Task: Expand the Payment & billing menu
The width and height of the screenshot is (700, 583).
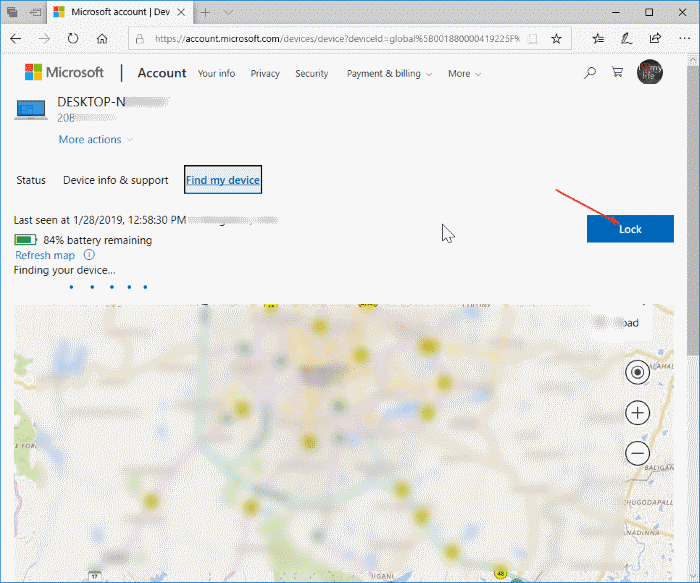Action: point(389,74)
